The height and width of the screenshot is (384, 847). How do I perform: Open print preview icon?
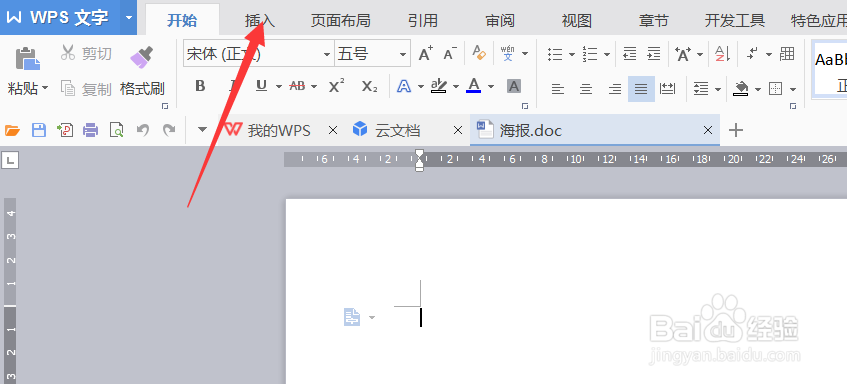pos(117,130)
